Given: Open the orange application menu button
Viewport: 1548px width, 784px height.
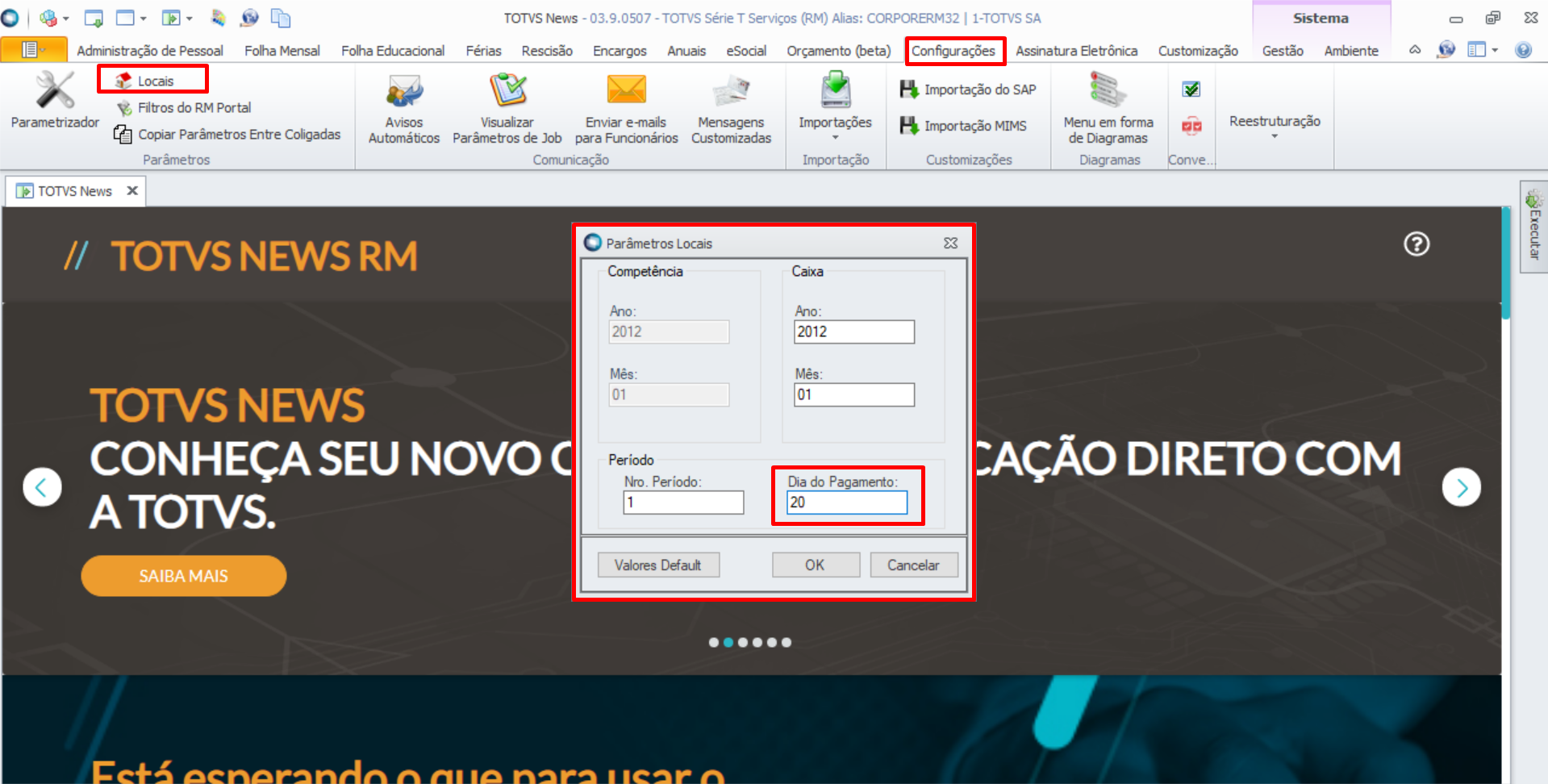Looking at the screenshot, I should pos(33,50).
